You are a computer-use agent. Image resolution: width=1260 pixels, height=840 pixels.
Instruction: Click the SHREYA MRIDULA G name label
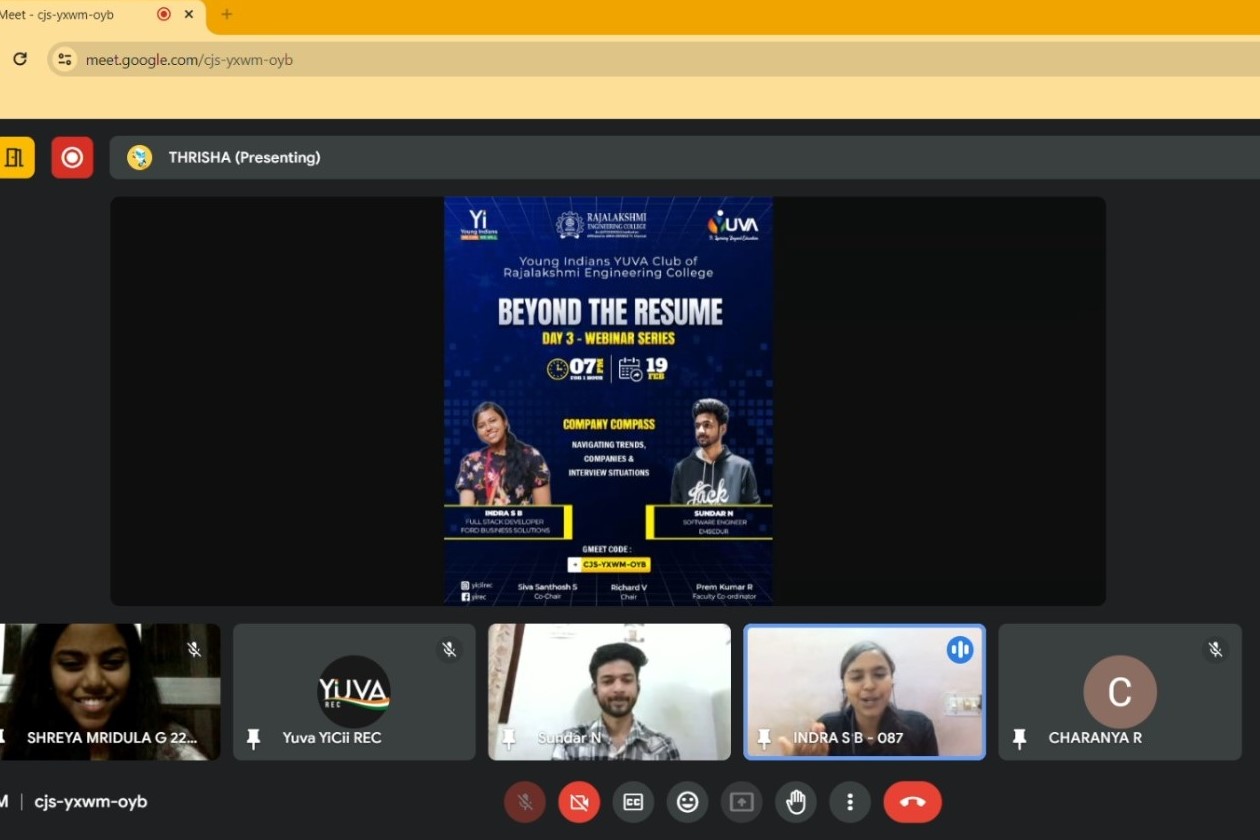(x=112, y=738)
